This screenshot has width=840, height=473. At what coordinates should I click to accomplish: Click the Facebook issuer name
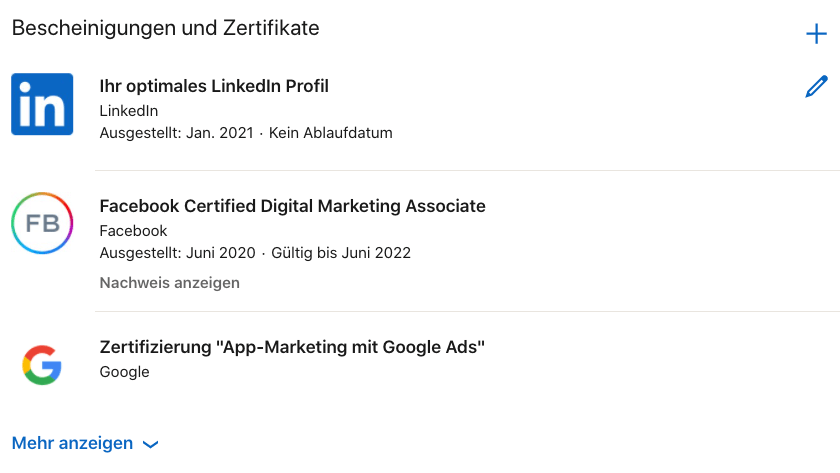[133, 231]
